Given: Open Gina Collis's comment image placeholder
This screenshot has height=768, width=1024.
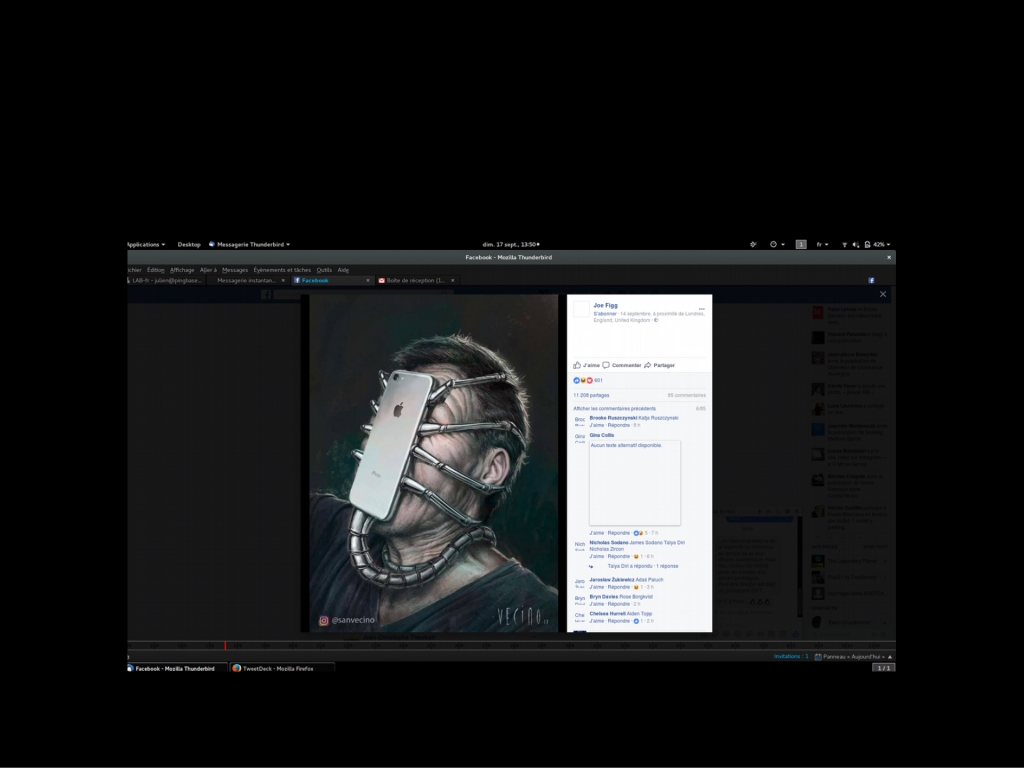Looking at the screenshot, I should pos(635,483).
